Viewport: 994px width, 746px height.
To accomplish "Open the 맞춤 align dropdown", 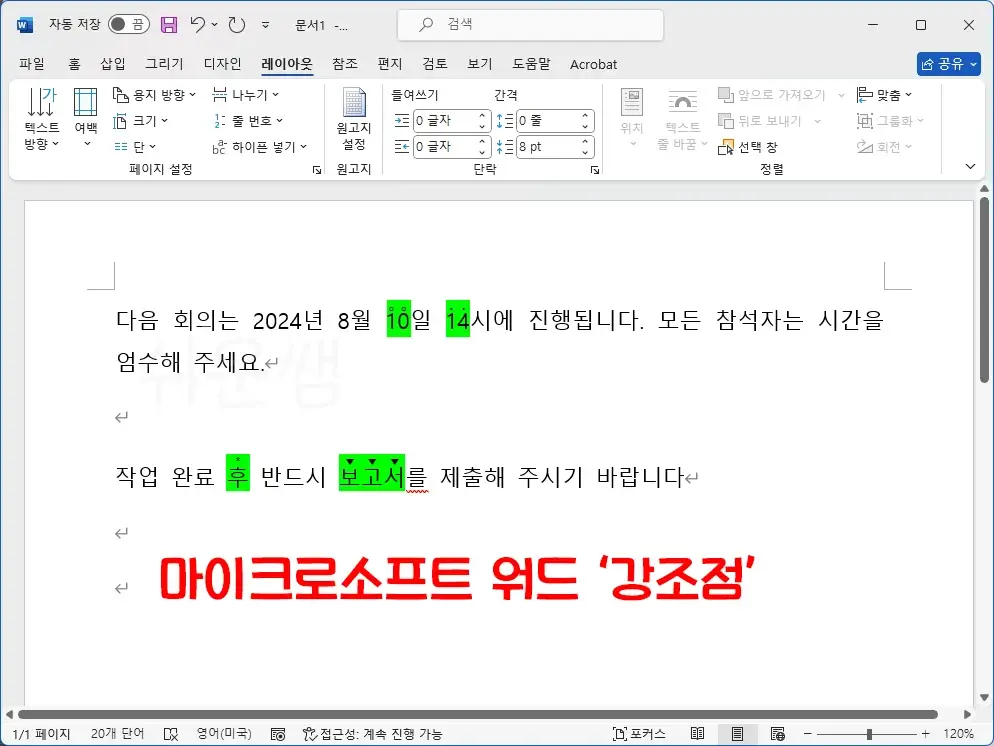I will pyautogui.click(x=886, y=94).
